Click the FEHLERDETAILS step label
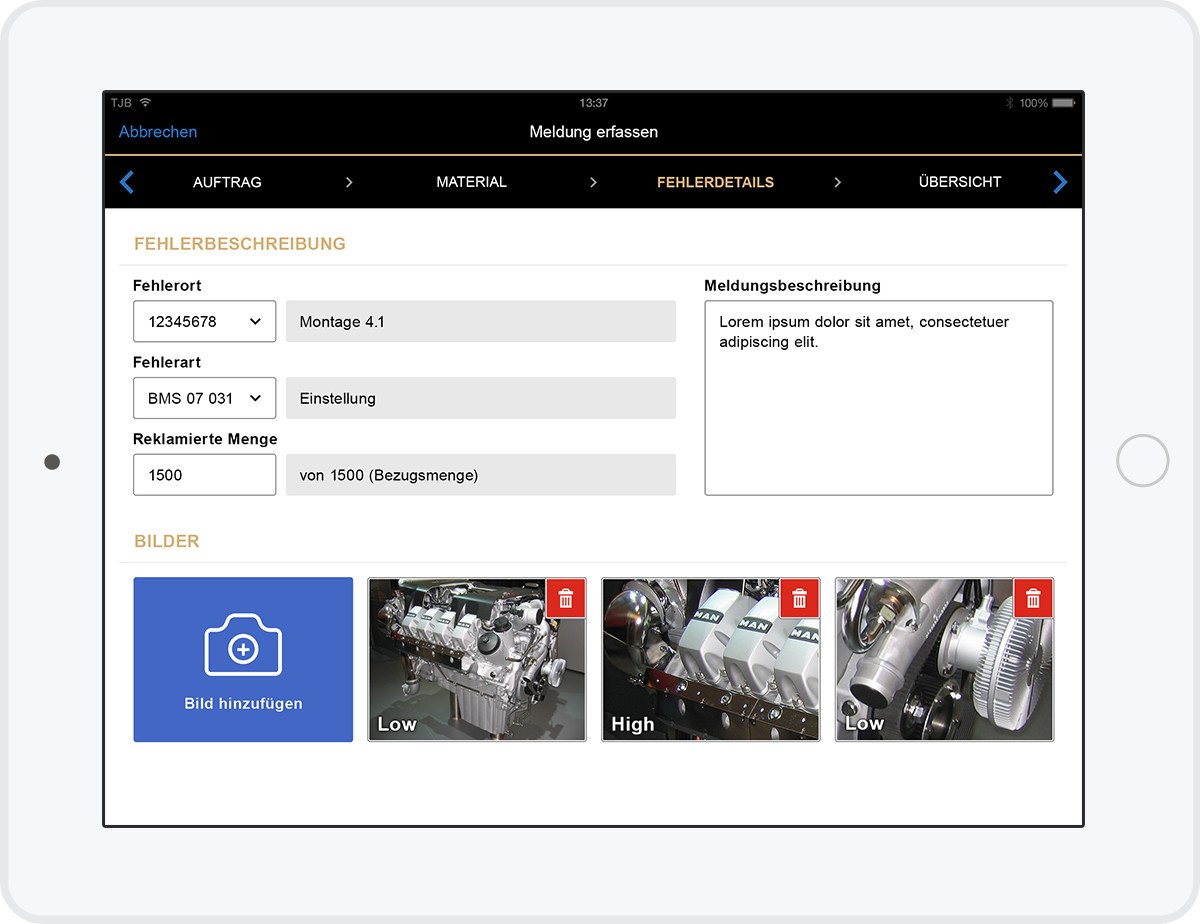1200x924 pixels. tap(715, 182)
